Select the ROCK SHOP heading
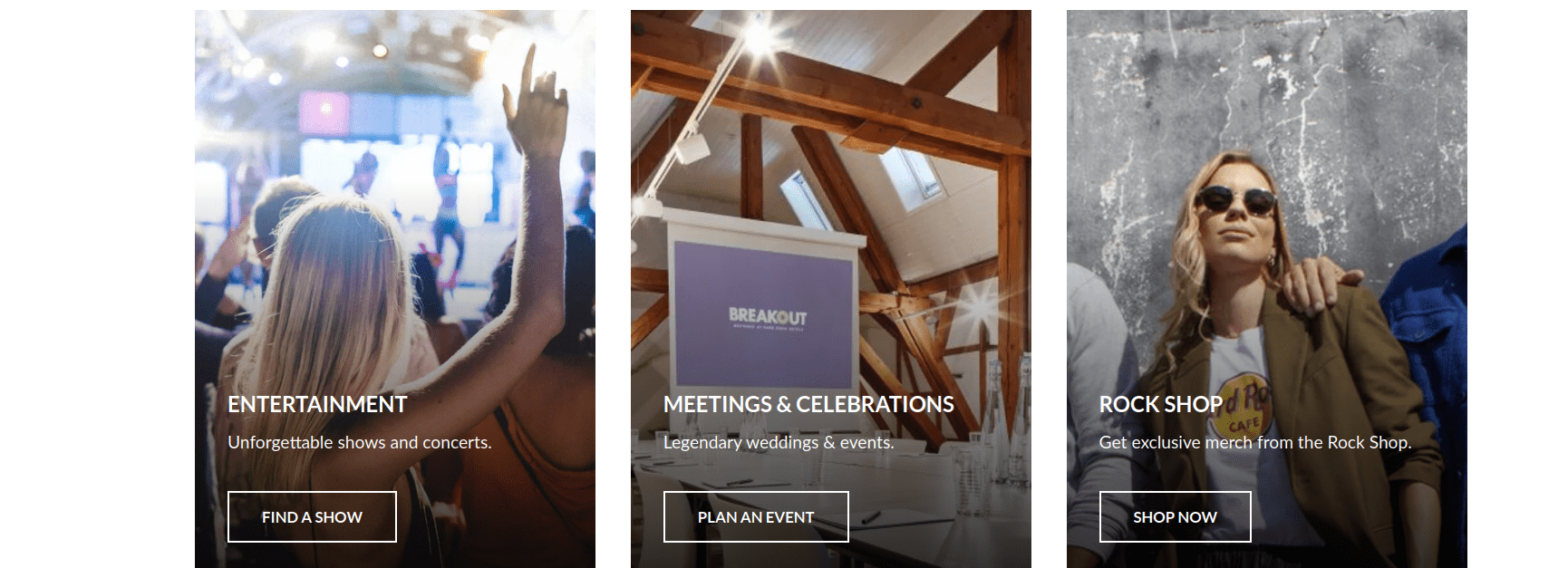Viewport: 1568px width, 568px height. pos(1161,404)
